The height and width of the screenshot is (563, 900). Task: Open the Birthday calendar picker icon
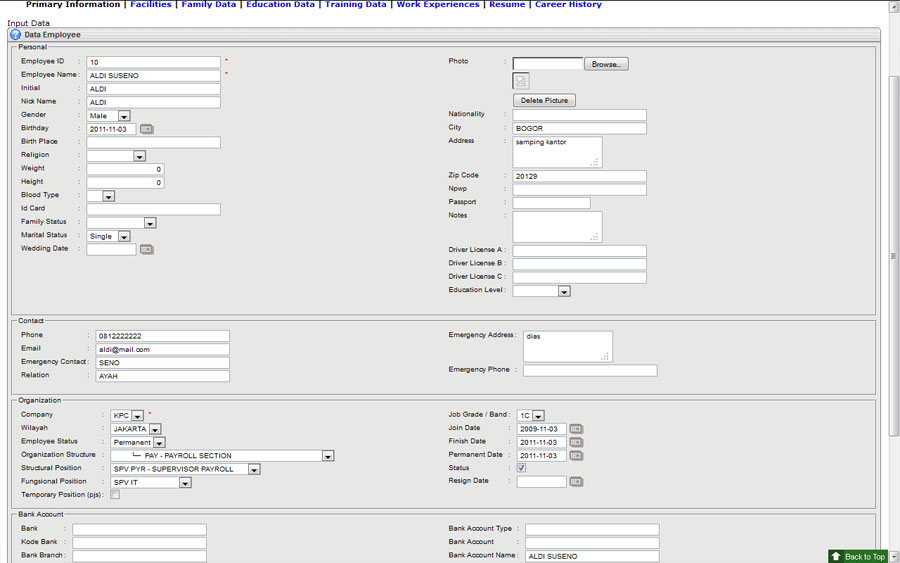146,129
